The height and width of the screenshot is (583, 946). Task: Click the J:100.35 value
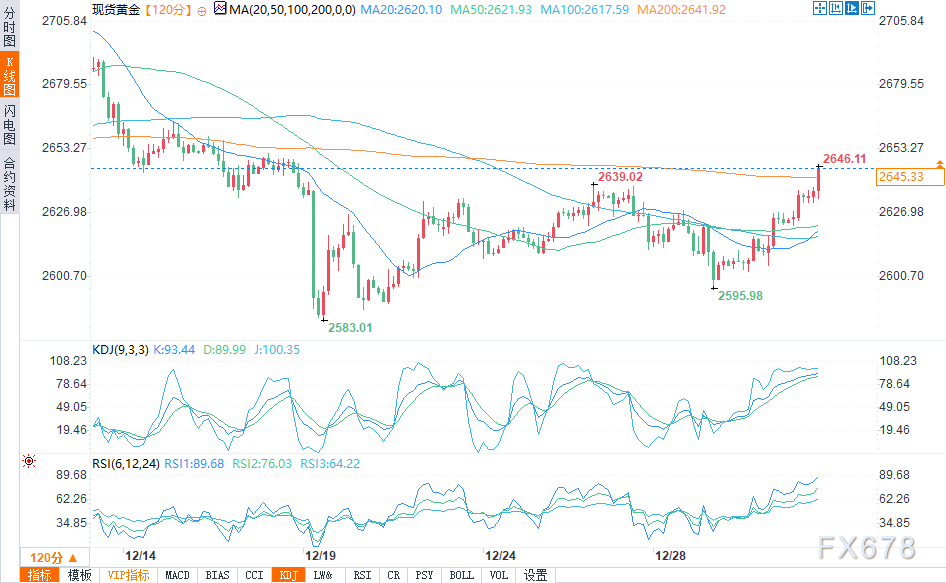277,349
